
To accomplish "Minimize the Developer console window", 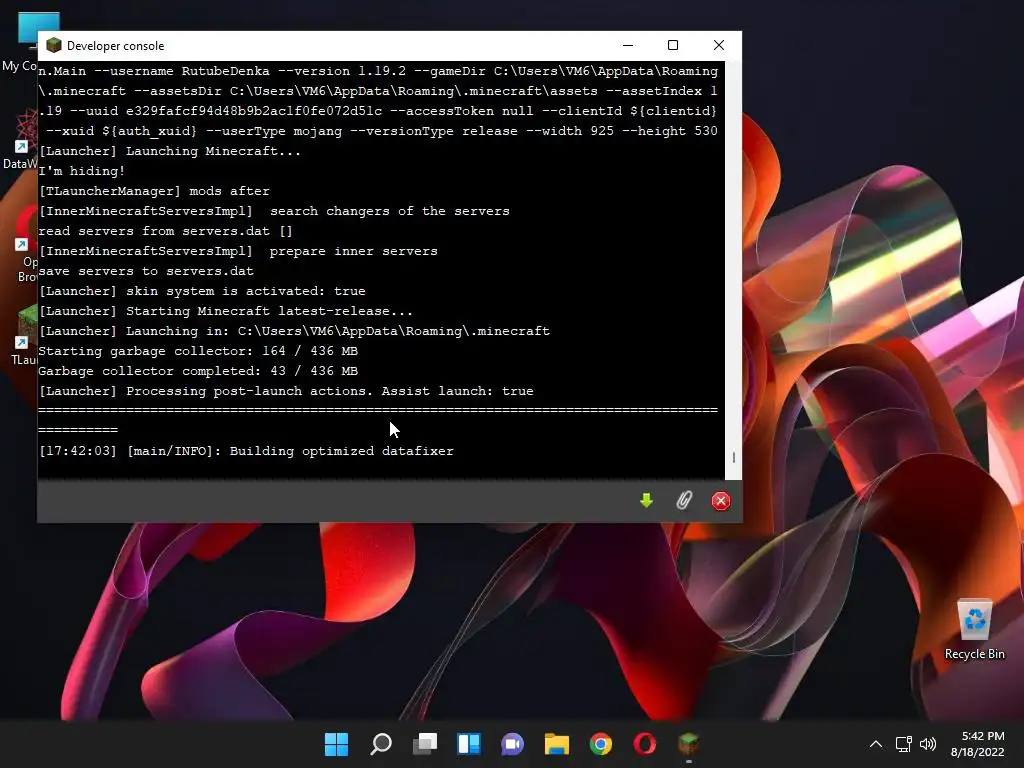I will coord(628,45).
